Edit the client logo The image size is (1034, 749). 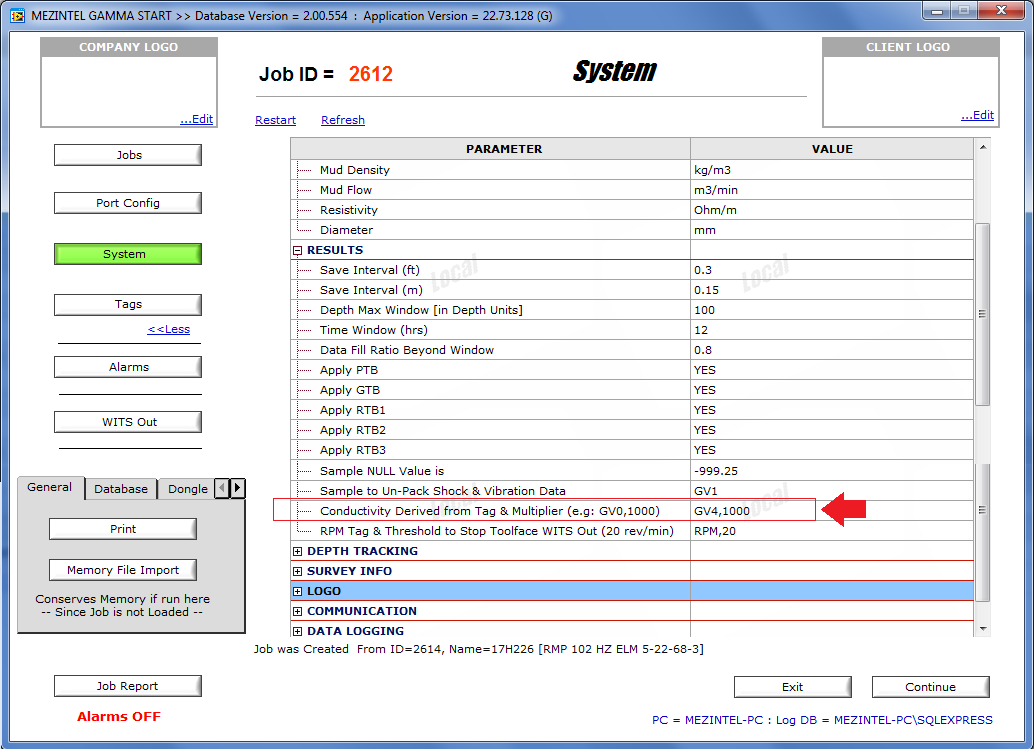click(977, 115)
